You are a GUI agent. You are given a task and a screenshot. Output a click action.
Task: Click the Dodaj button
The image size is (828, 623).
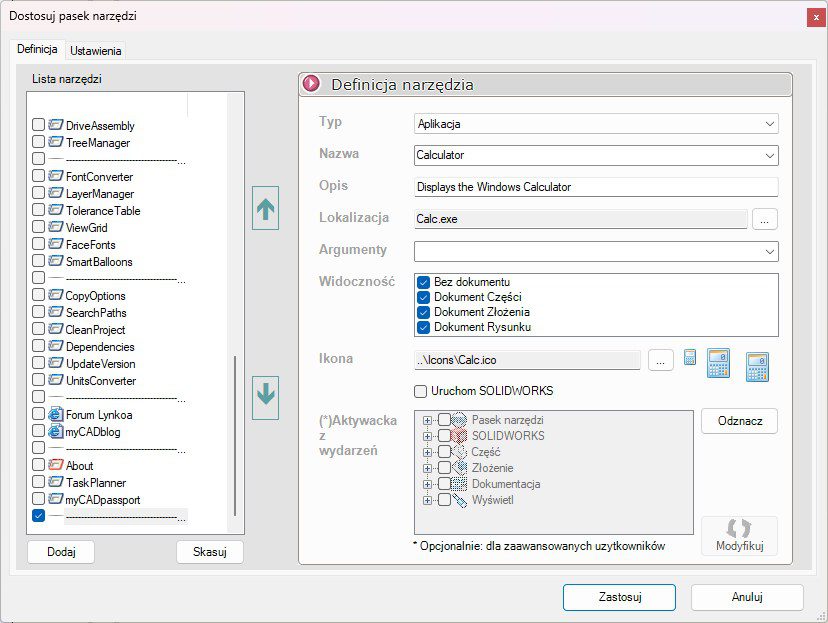pyautogui.click(x=61, y=552)
